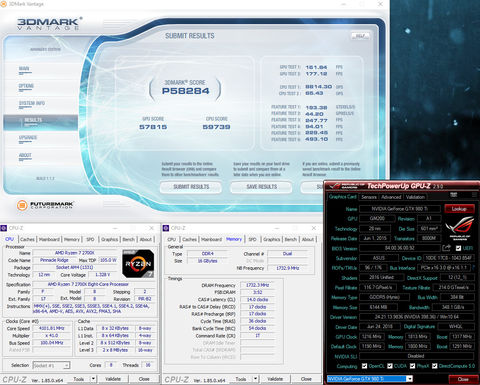This screenshot has height=385, width=480.
Task: Click the BIOS export share icon in GPU-Z
Action: [446, 248]
